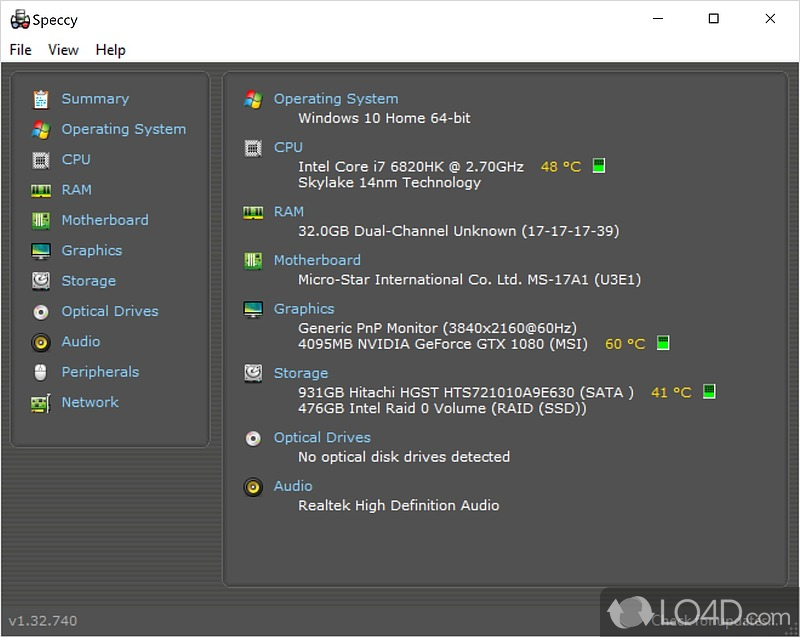Follow the Operating System heading link in summary
800x637 pixels.
(336, 98)
